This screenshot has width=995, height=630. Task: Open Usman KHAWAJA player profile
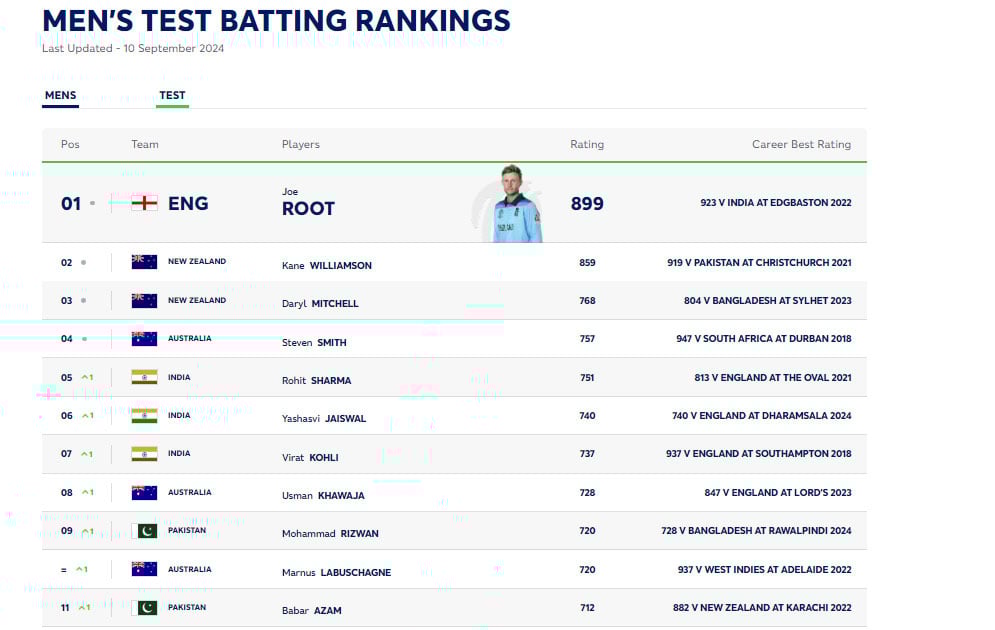point(323,496)
